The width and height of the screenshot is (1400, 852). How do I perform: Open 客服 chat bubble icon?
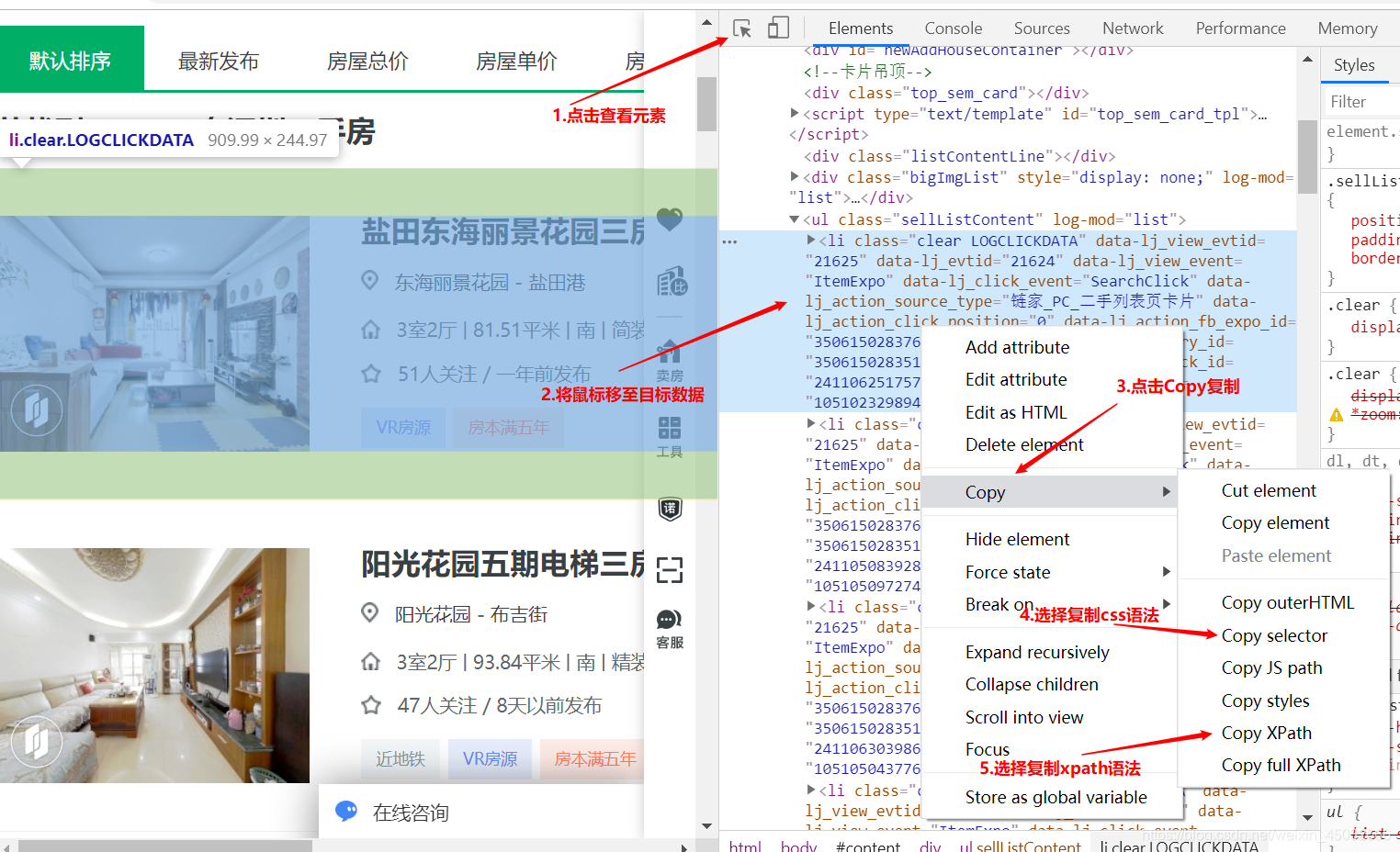tap(670, 629)
